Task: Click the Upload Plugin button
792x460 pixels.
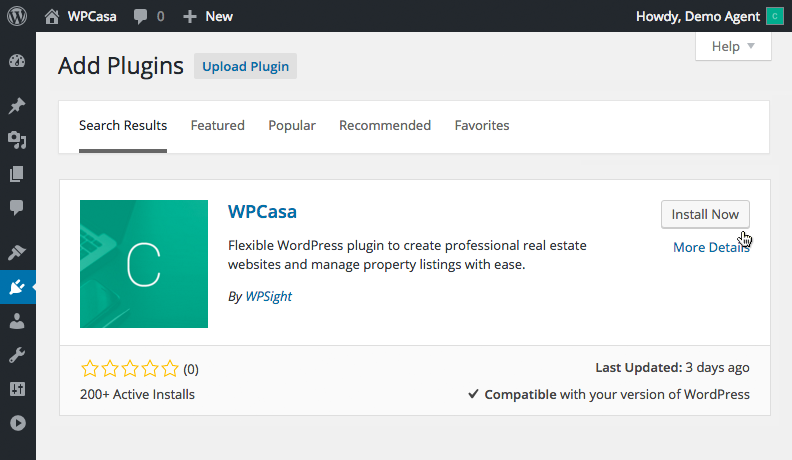Action: [x=245, y=66]
